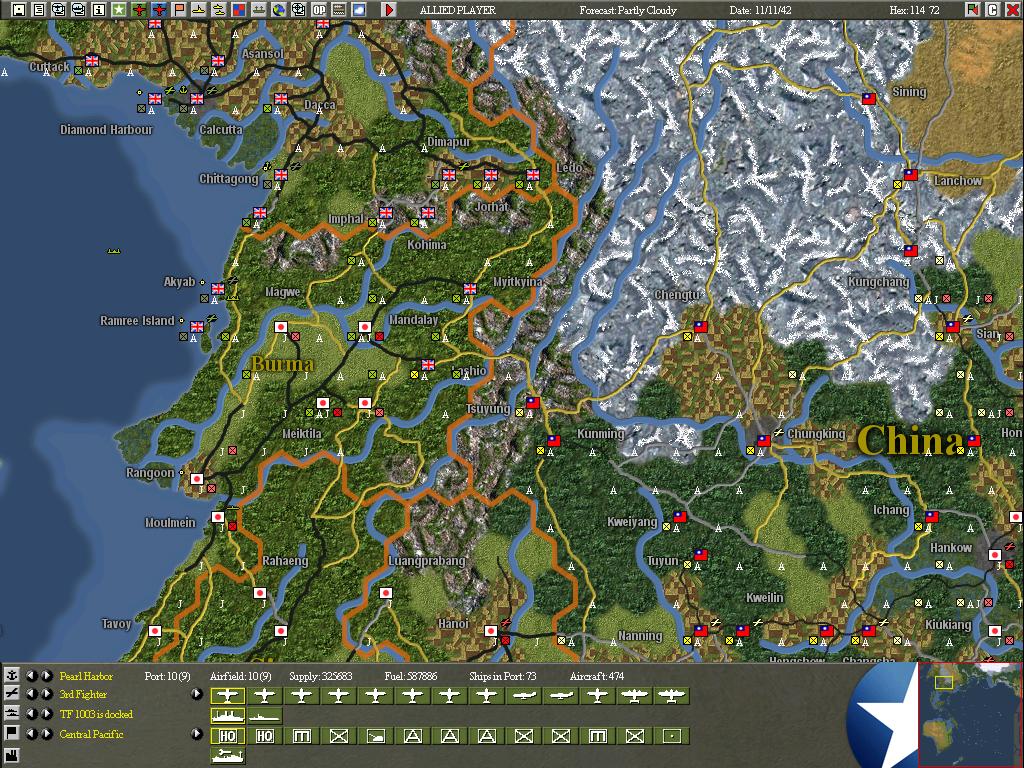Select the green star icon on the toolbar
This screenshot has height=768, width=1024.
118,9
